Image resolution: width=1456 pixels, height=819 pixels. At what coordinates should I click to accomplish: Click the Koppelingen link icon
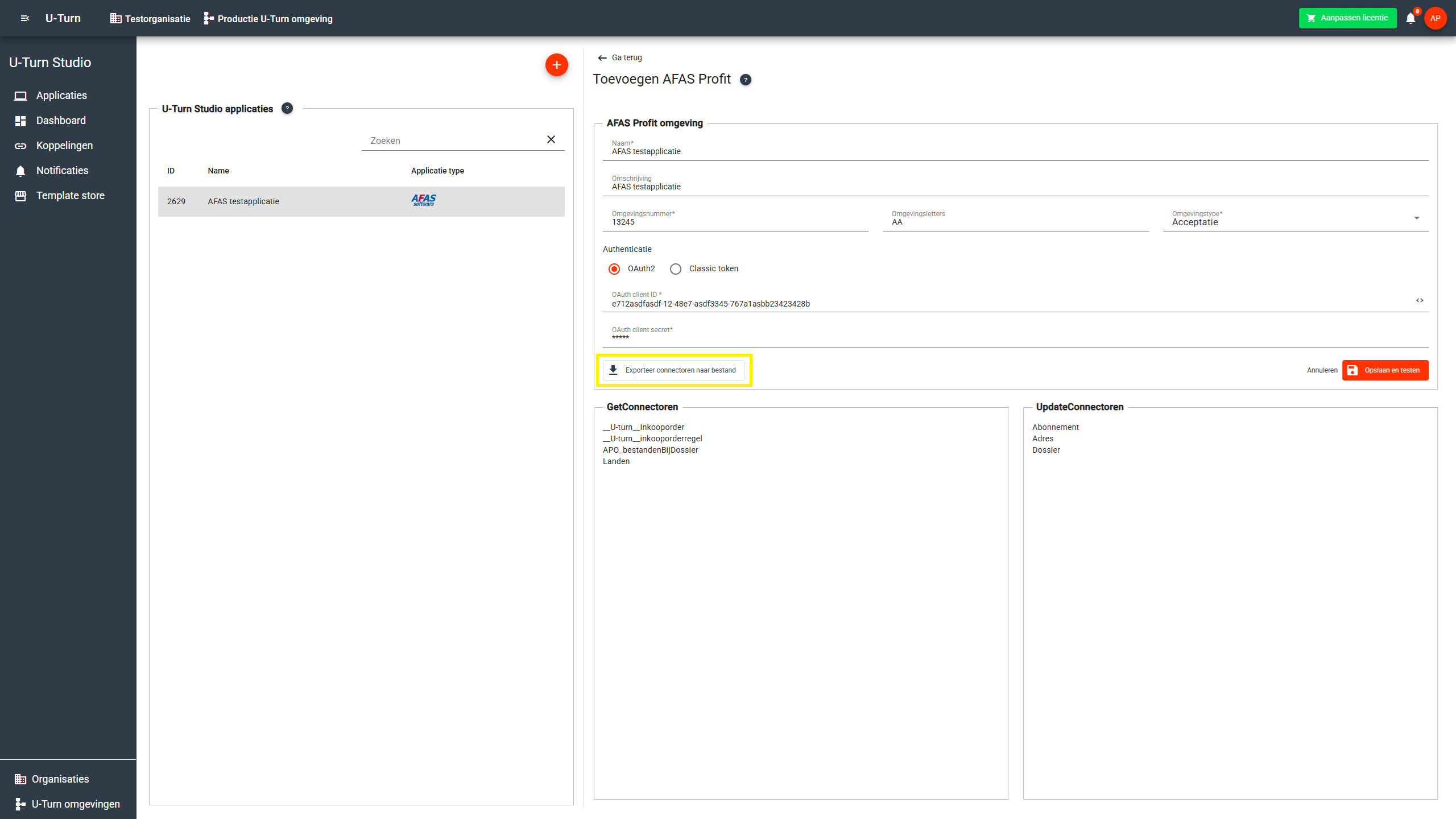pyautogui.click(x=20, y=146)
